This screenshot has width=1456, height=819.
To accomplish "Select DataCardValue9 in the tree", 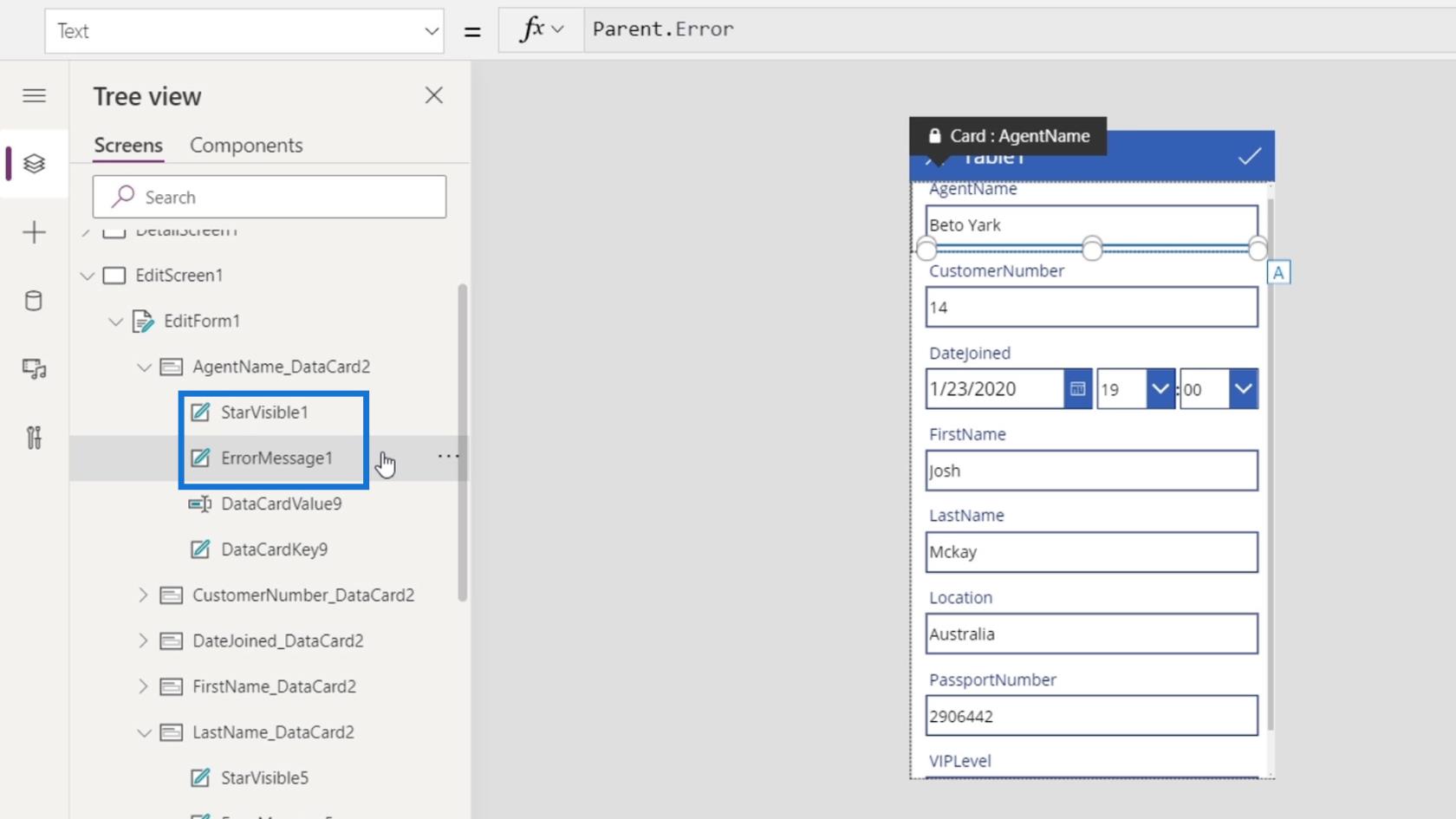I will click(x=281, y=504).
